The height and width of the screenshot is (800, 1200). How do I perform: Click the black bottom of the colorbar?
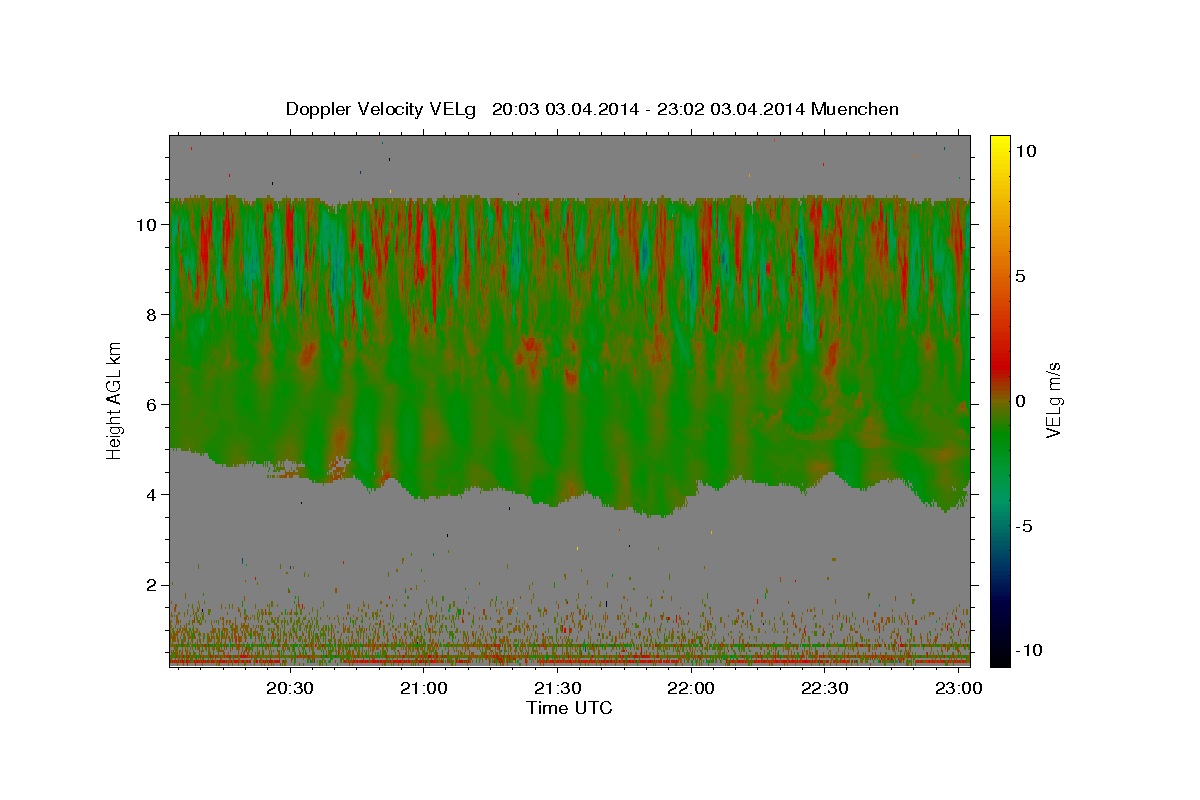pos(999,659)
